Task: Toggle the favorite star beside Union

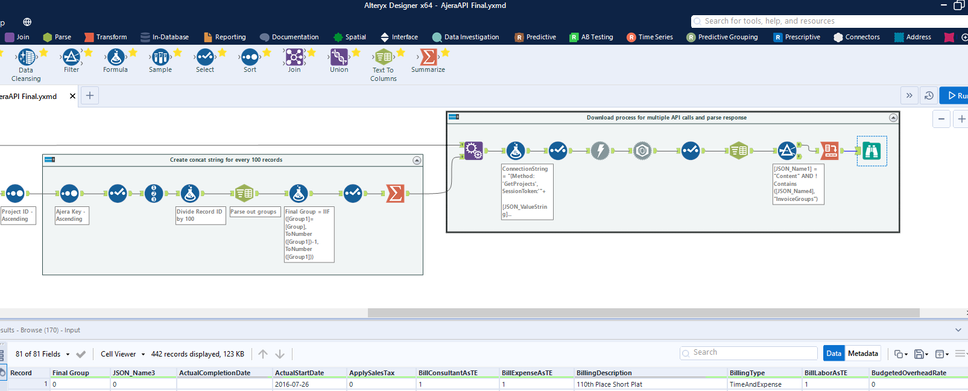Action: tap(356, 53)
